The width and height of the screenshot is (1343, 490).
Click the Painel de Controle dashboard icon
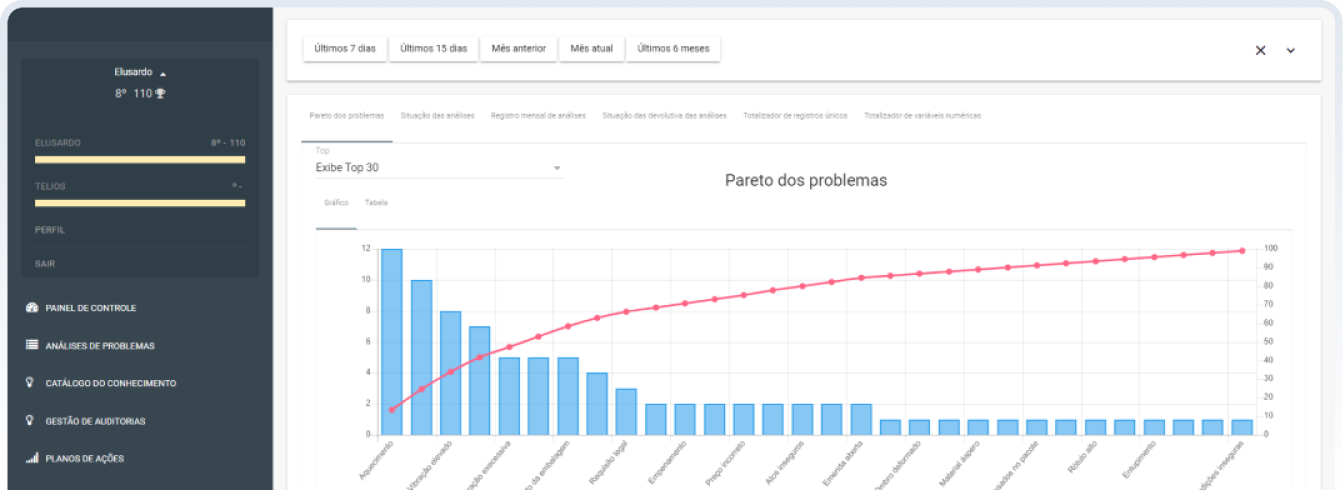coord(32,308)
